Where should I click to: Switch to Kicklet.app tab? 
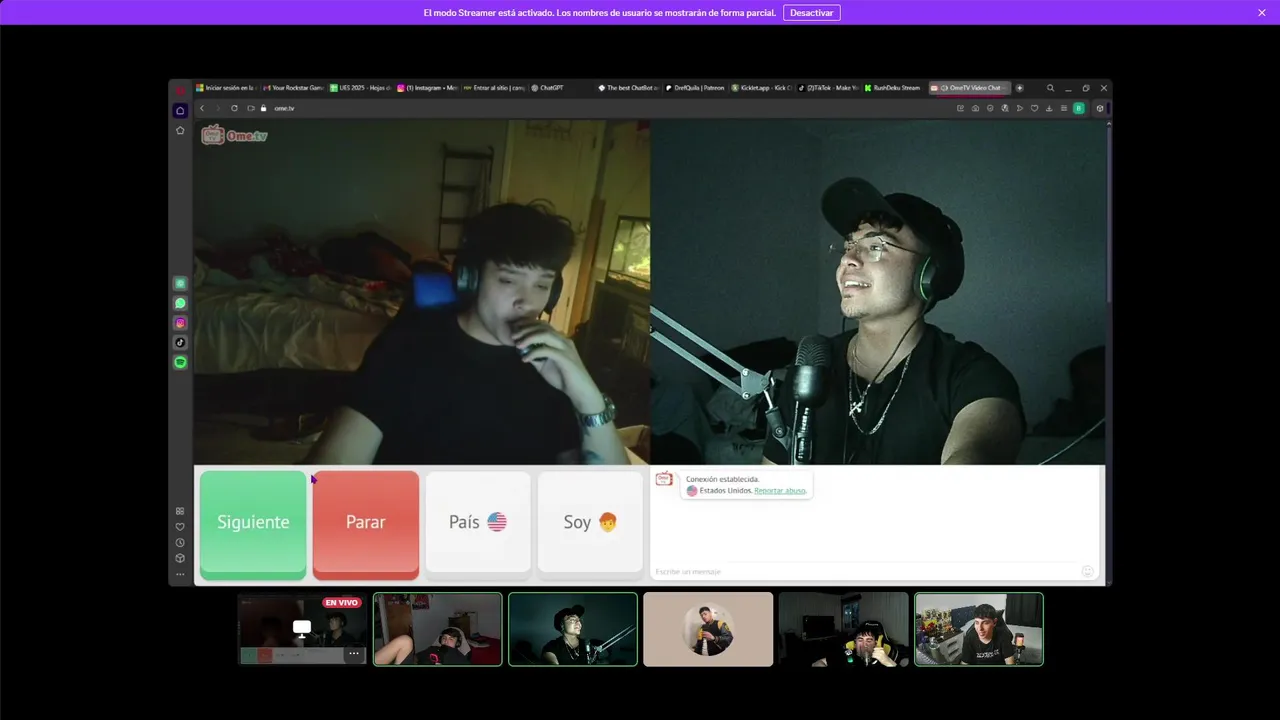[762, 88]
